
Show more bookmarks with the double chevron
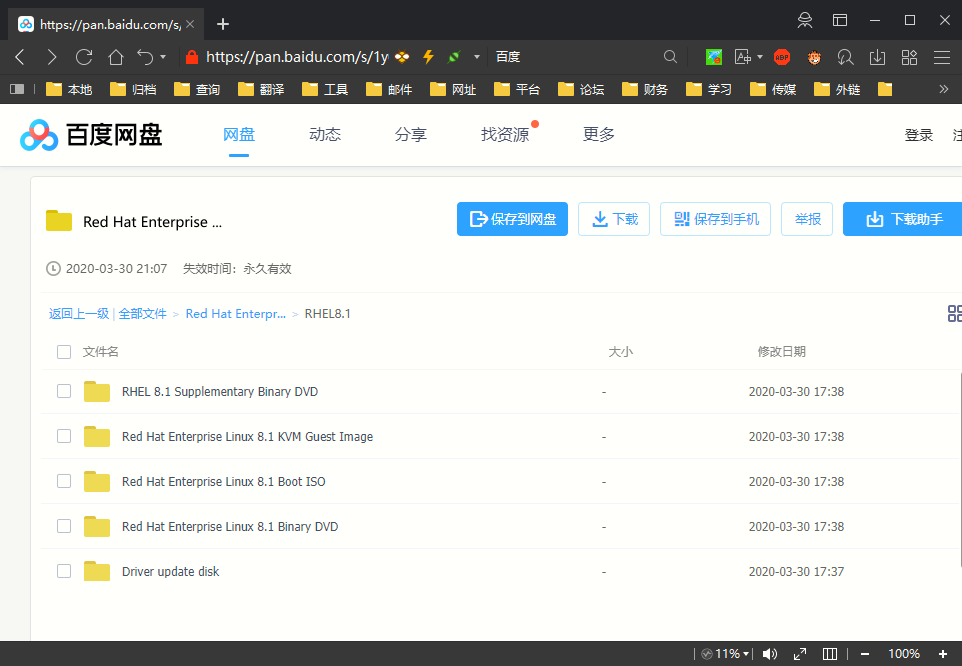coord(944,90)
